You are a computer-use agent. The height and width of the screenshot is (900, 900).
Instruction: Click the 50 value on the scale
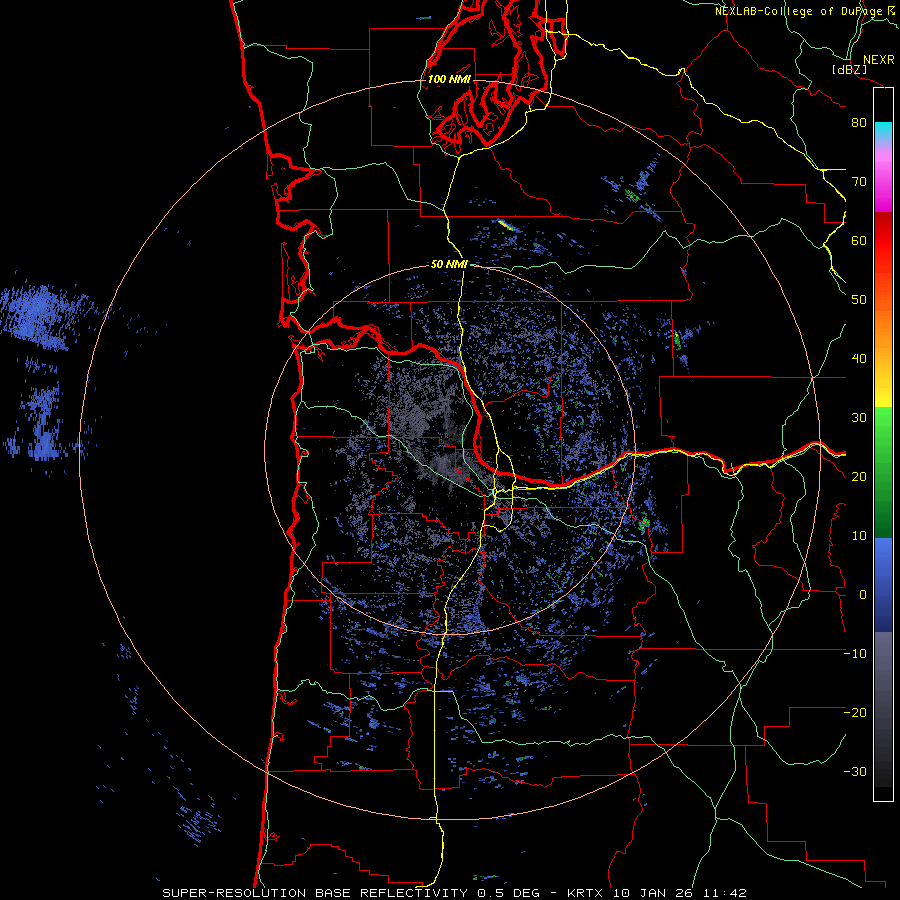859,300
